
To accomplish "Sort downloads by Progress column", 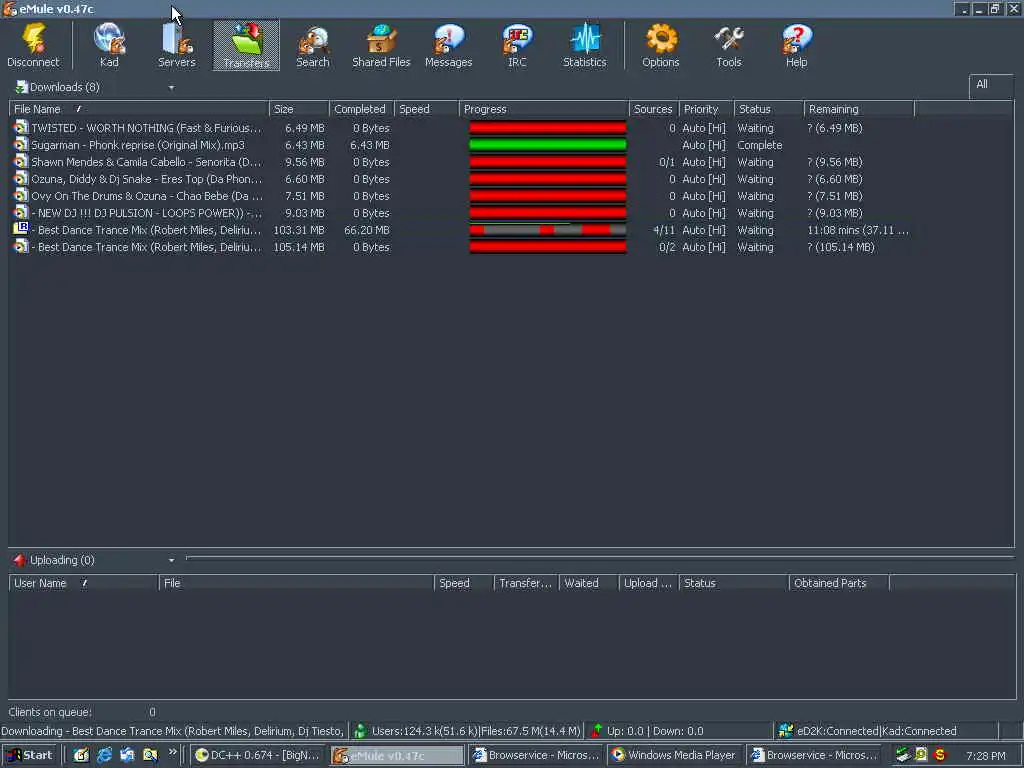I will [x=544, y=109].
